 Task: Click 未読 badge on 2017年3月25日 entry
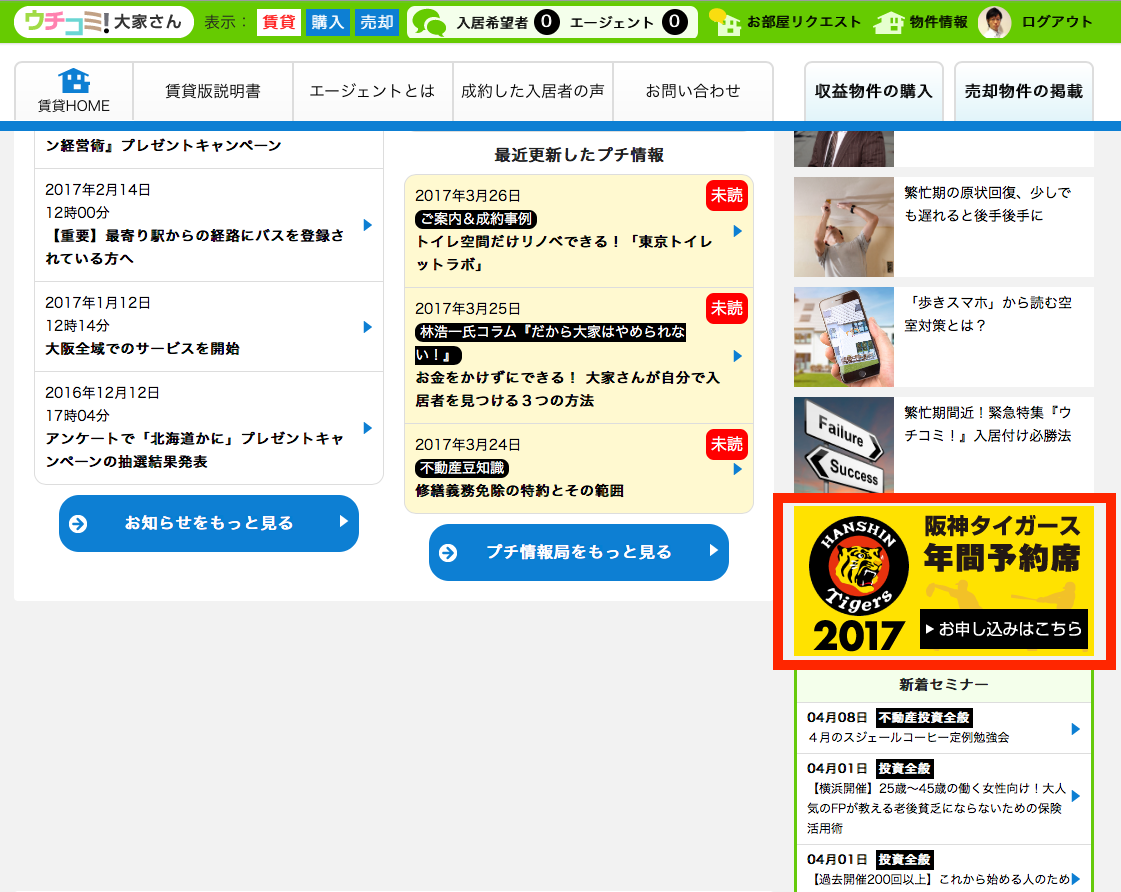pyautogui.click(x=726, y=308)
